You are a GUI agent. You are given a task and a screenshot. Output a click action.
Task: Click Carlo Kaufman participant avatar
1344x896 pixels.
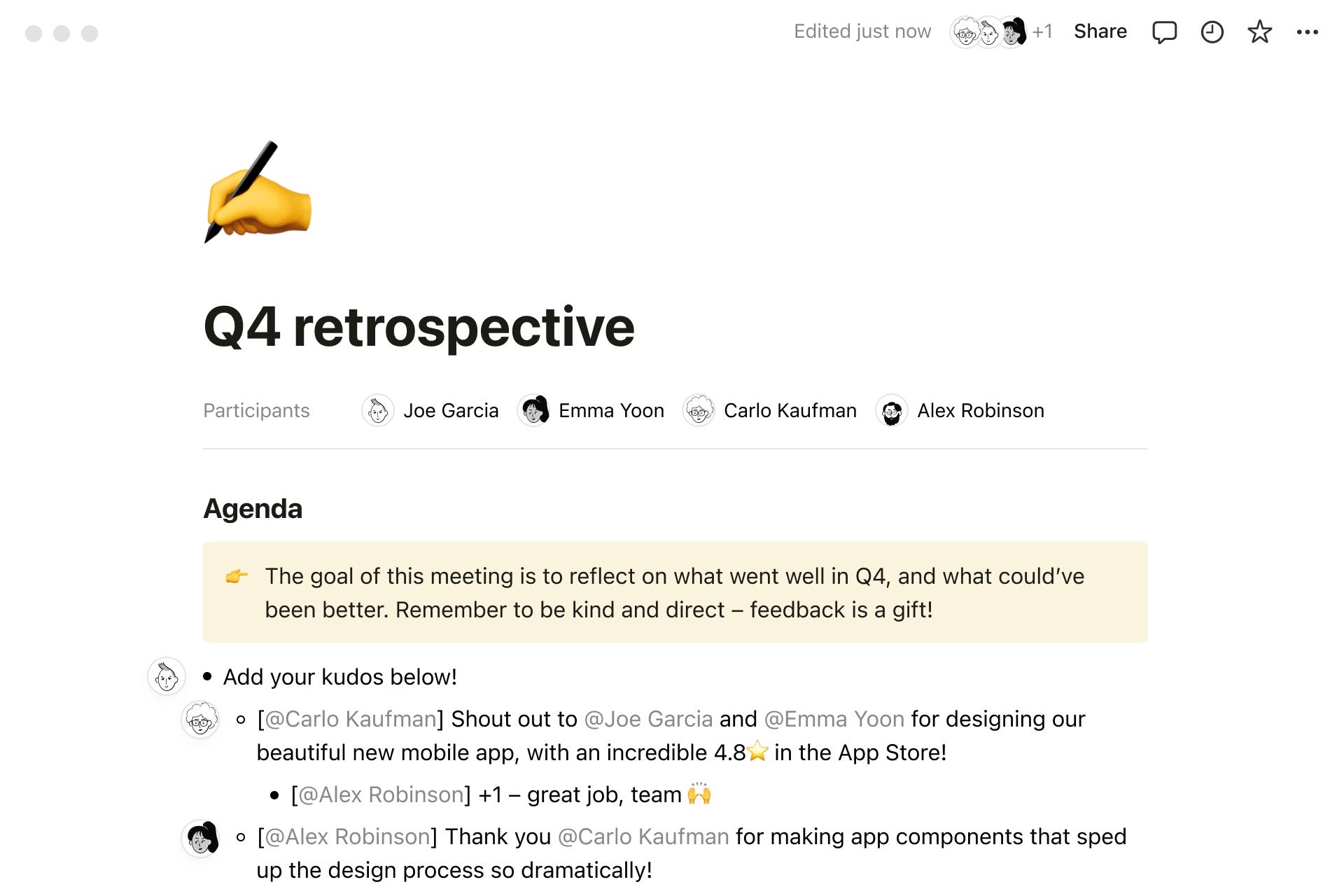click(698, 410)
